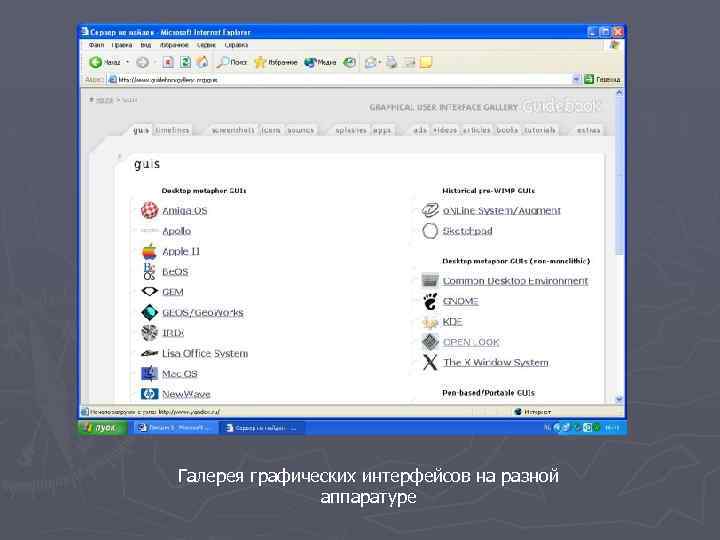
Task: Open the Apple II link
Action: coord(181,251)
